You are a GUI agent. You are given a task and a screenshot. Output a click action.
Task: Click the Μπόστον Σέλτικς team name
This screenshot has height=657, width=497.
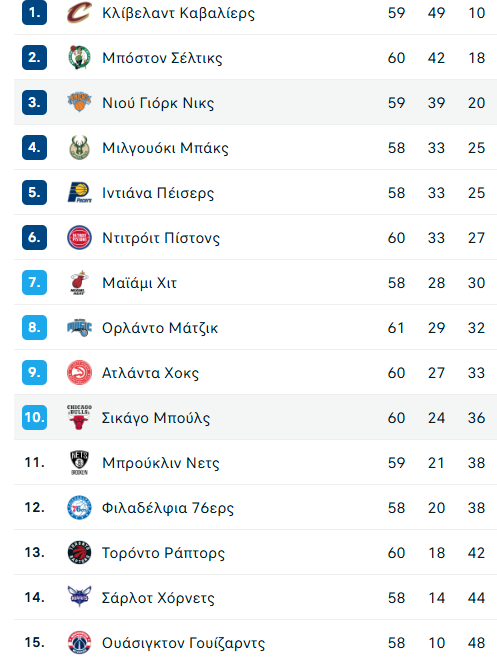pyautogui.click(x=162, y=58)
